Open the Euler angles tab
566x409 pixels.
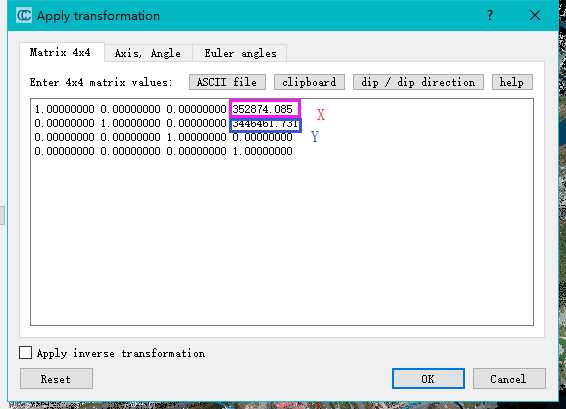pyautogui.click(x=240, y=53)
